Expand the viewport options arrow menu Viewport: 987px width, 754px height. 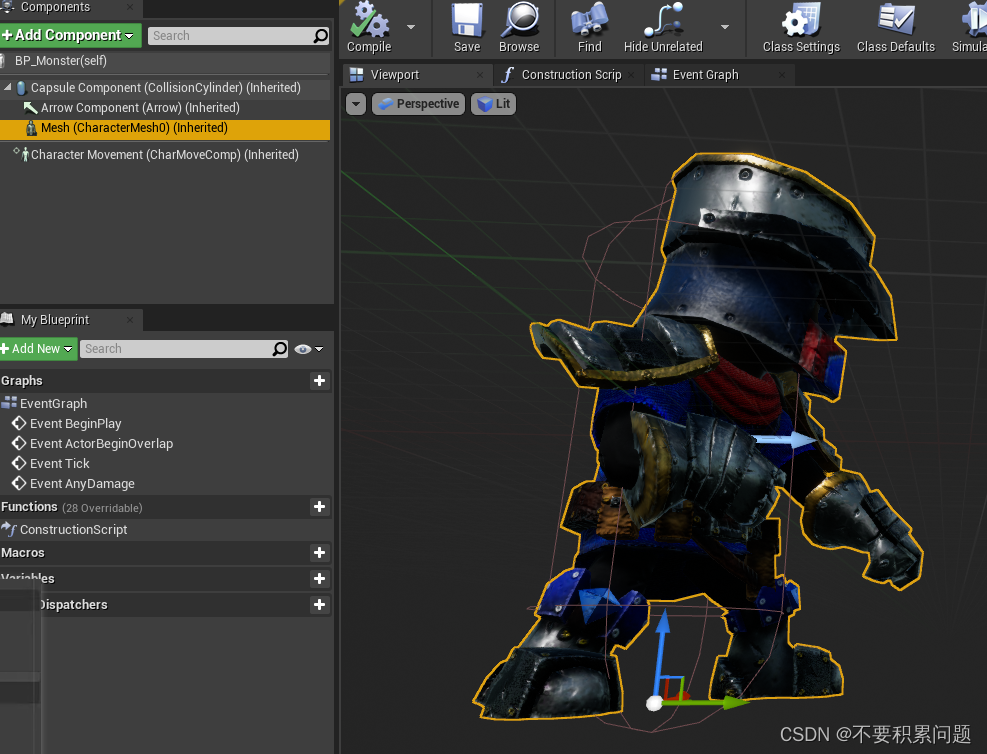pos(356,104)
